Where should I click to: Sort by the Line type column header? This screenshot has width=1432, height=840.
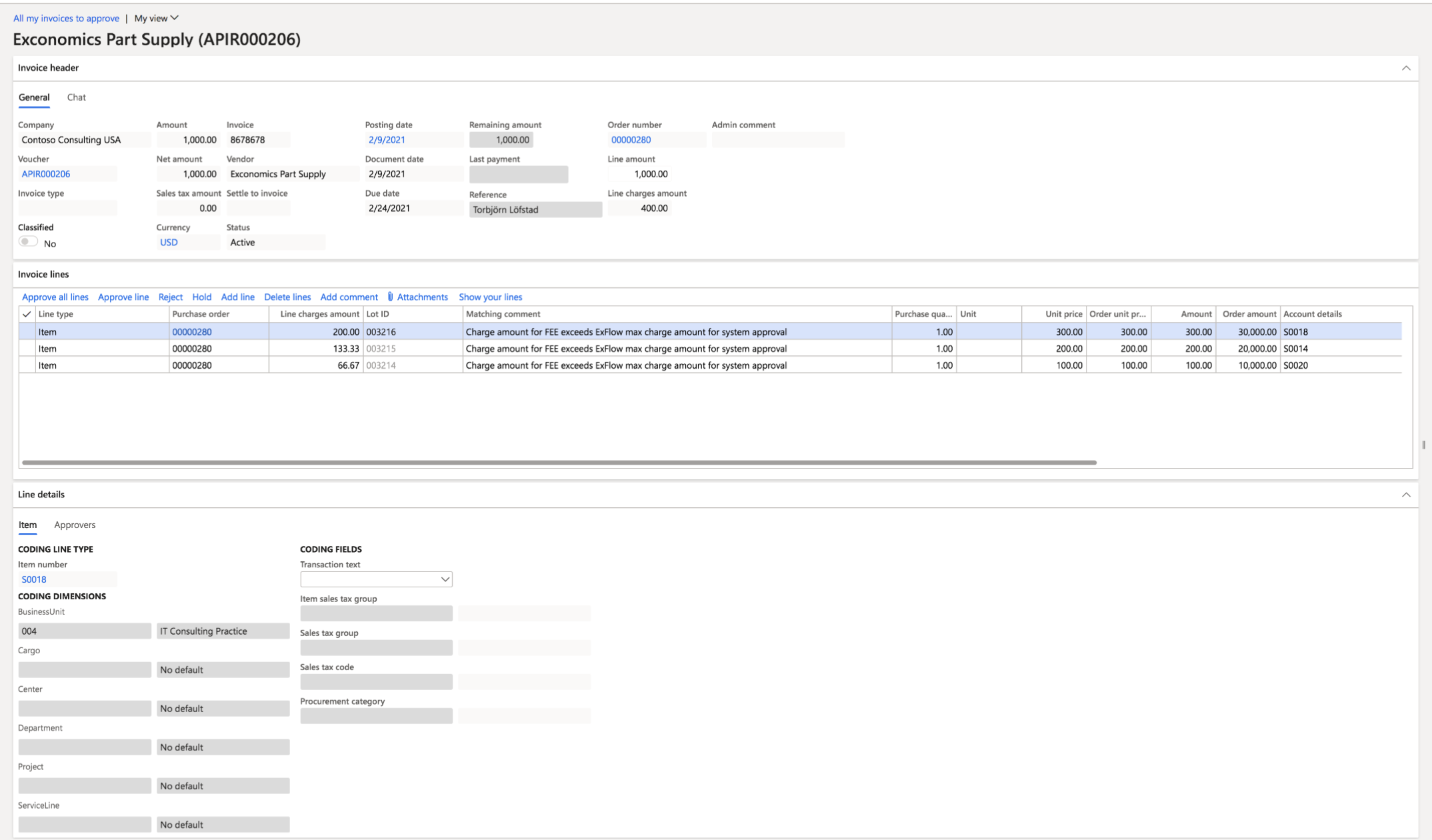[x=102, y=314]
